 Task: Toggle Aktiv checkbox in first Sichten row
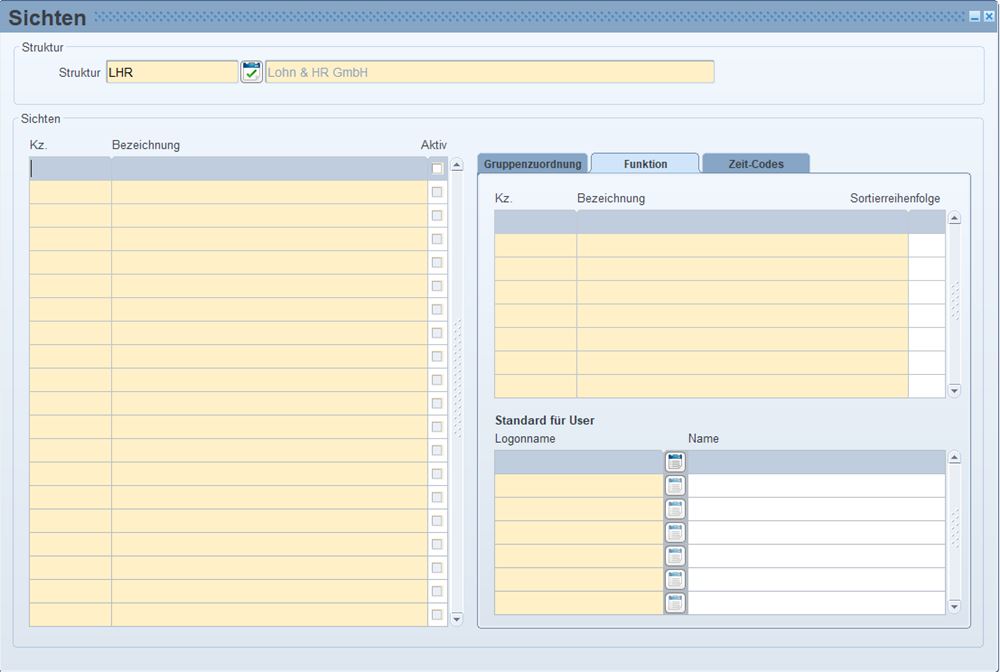437,168
